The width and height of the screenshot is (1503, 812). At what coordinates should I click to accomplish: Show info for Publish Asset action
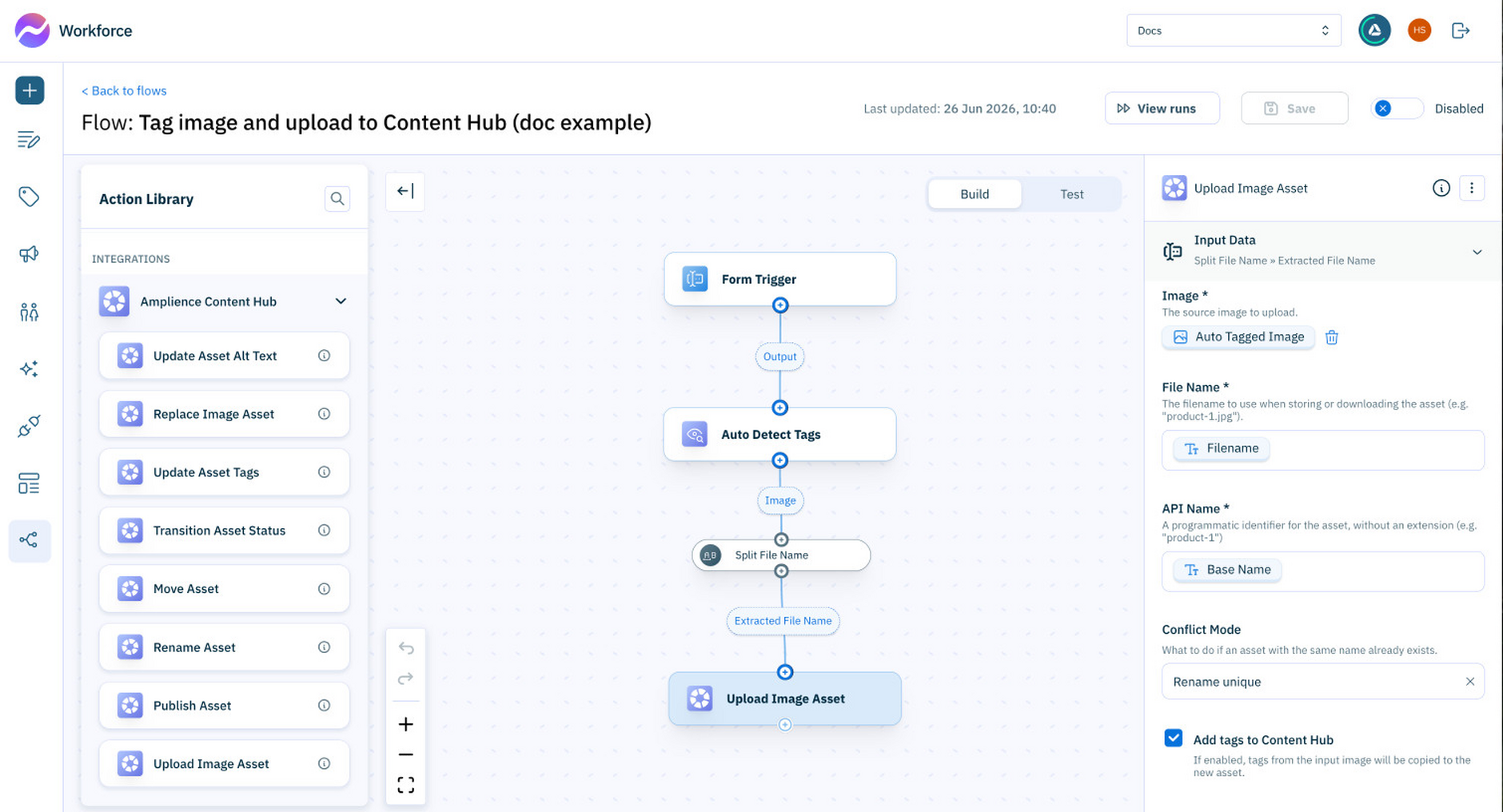coord(325,706)
